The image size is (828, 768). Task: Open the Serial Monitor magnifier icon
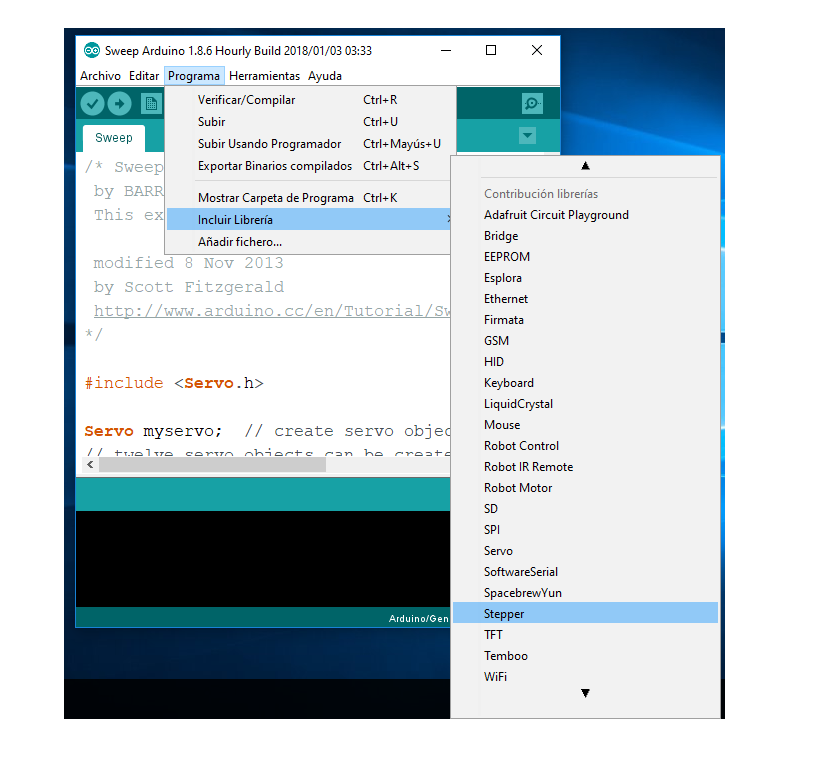click(532, 103)
